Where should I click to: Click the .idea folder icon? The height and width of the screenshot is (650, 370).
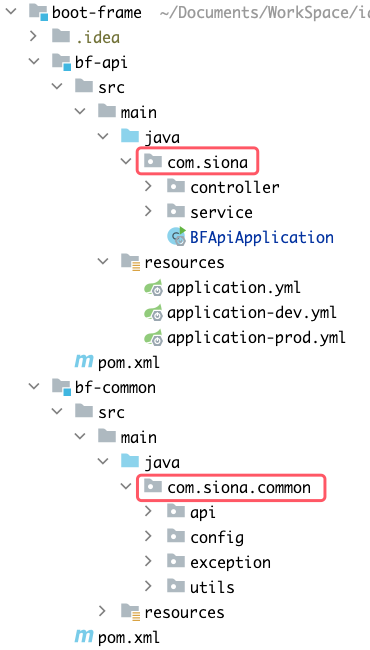coord(60,36)
